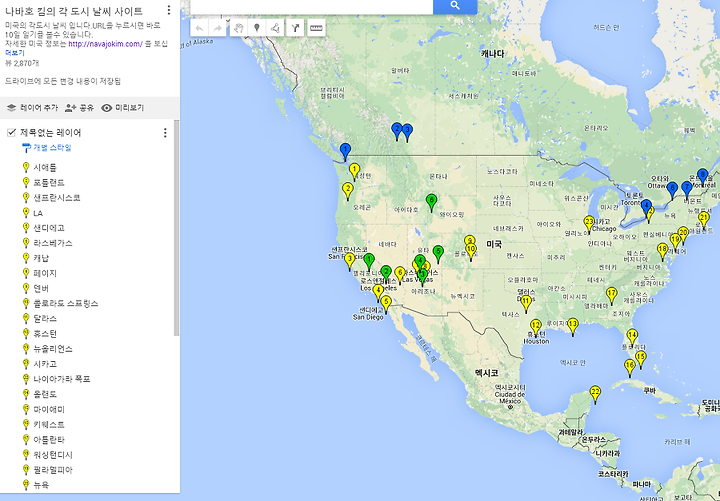Open the navajokim.com link

[x=106, y=44]
